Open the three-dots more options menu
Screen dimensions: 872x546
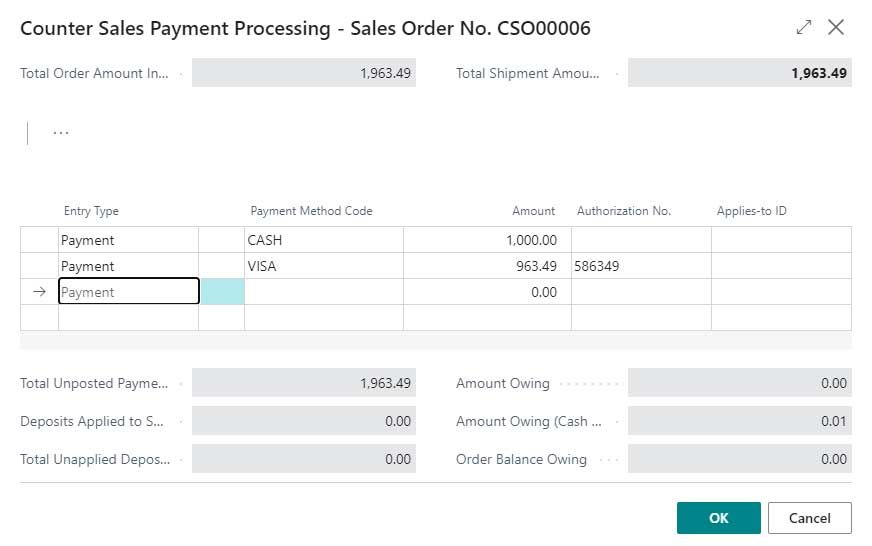click(61, 133)
